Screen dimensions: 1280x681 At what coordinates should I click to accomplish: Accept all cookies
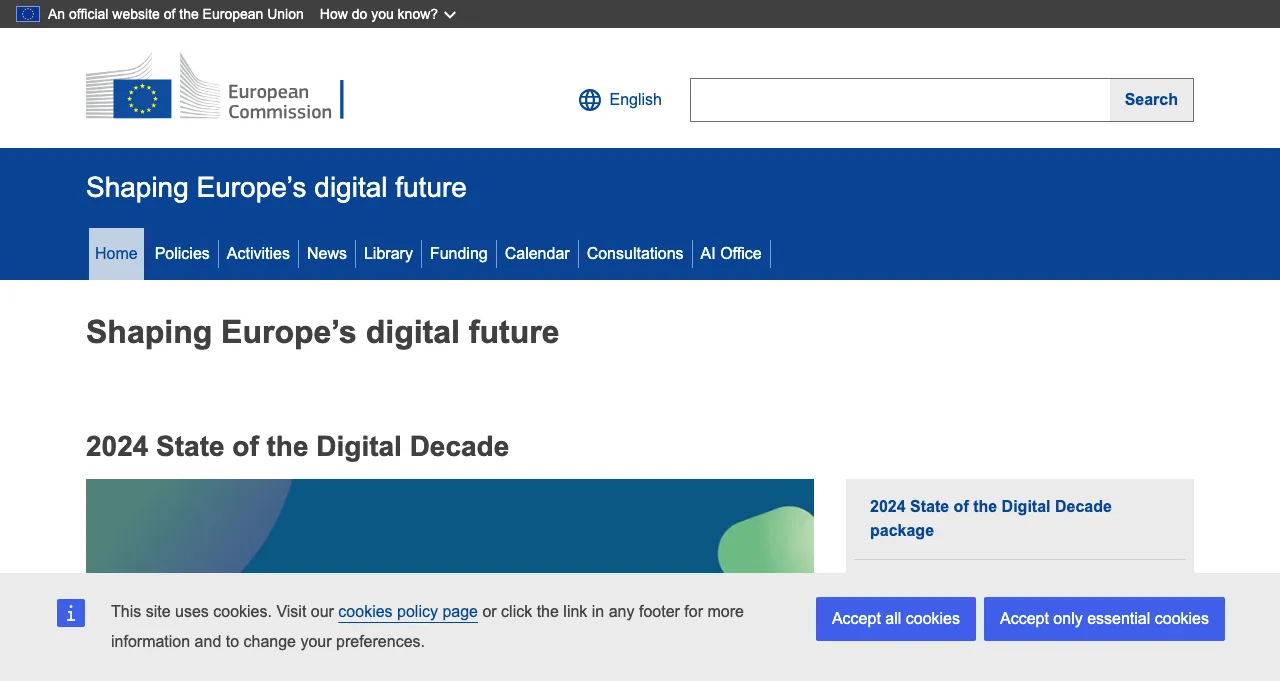coord(896,619)
